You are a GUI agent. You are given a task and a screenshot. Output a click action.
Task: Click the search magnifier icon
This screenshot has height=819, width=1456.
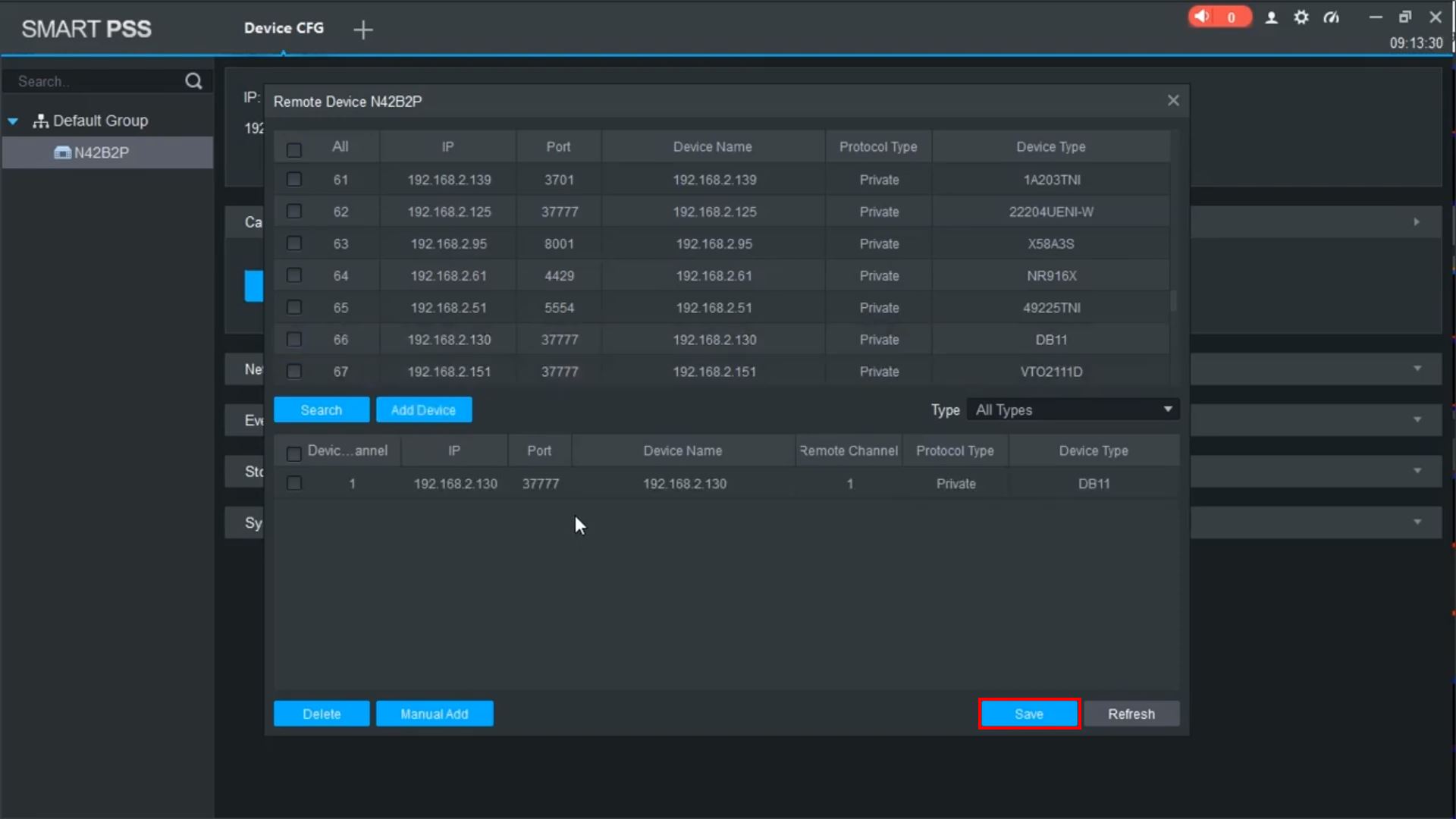(193, 81)
